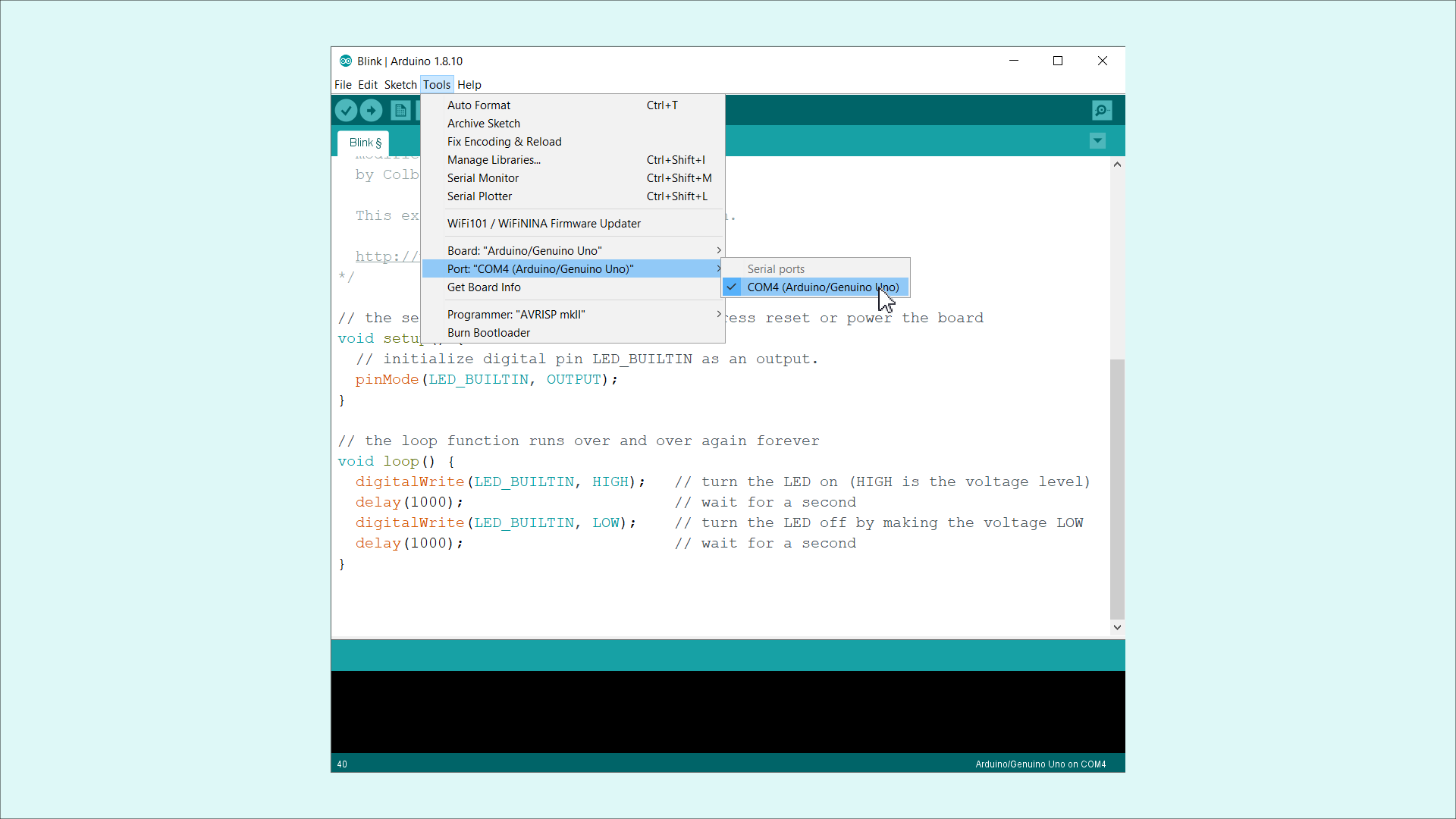Open the Edit menu
The image size is (1456, 819).
[368, 85]
